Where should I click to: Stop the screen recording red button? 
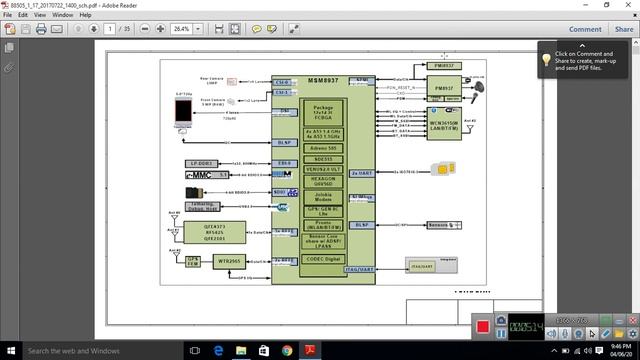[483, 327]
